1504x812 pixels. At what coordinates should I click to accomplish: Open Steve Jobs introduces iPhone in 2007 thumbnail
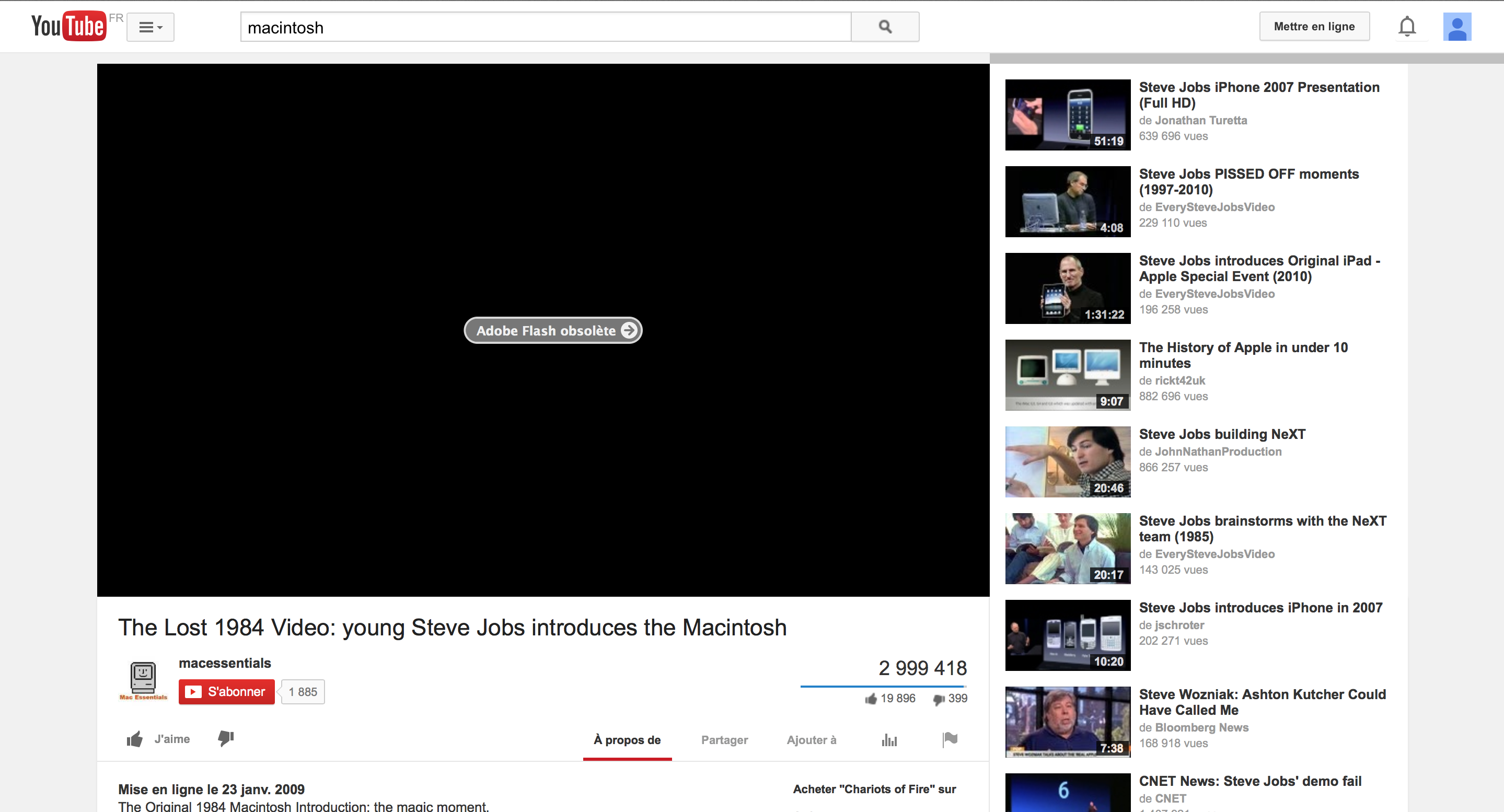coord(1068,635)
